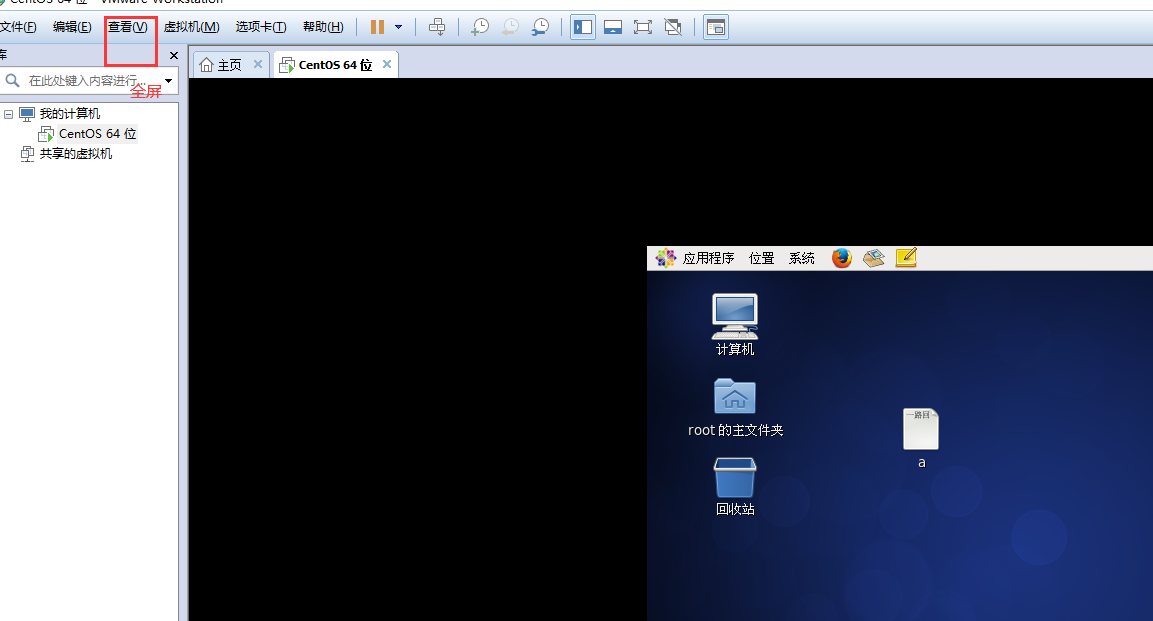Click the GNOME foot icon beside 应用程序
Screen dimensions: 1153x621
(665, 258)
